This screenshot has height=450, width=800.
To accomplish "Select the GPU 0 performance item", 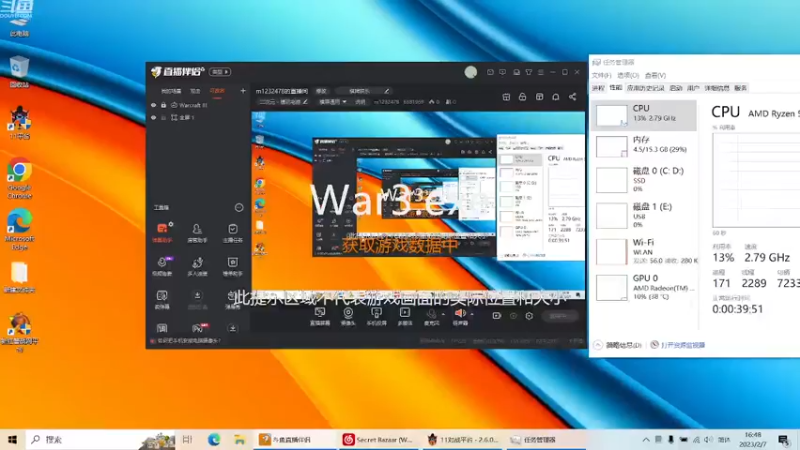I will pyautogui.click(x=643, y=287).
